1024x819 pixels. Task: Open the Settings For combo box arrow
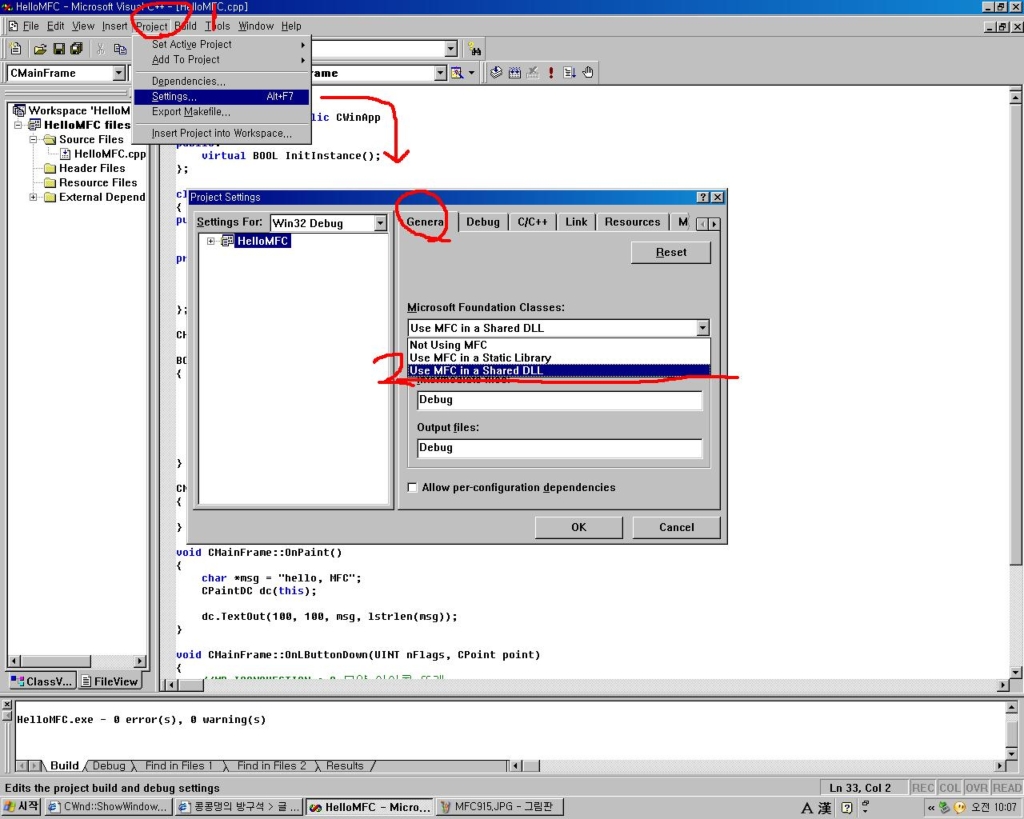(380, 223)
